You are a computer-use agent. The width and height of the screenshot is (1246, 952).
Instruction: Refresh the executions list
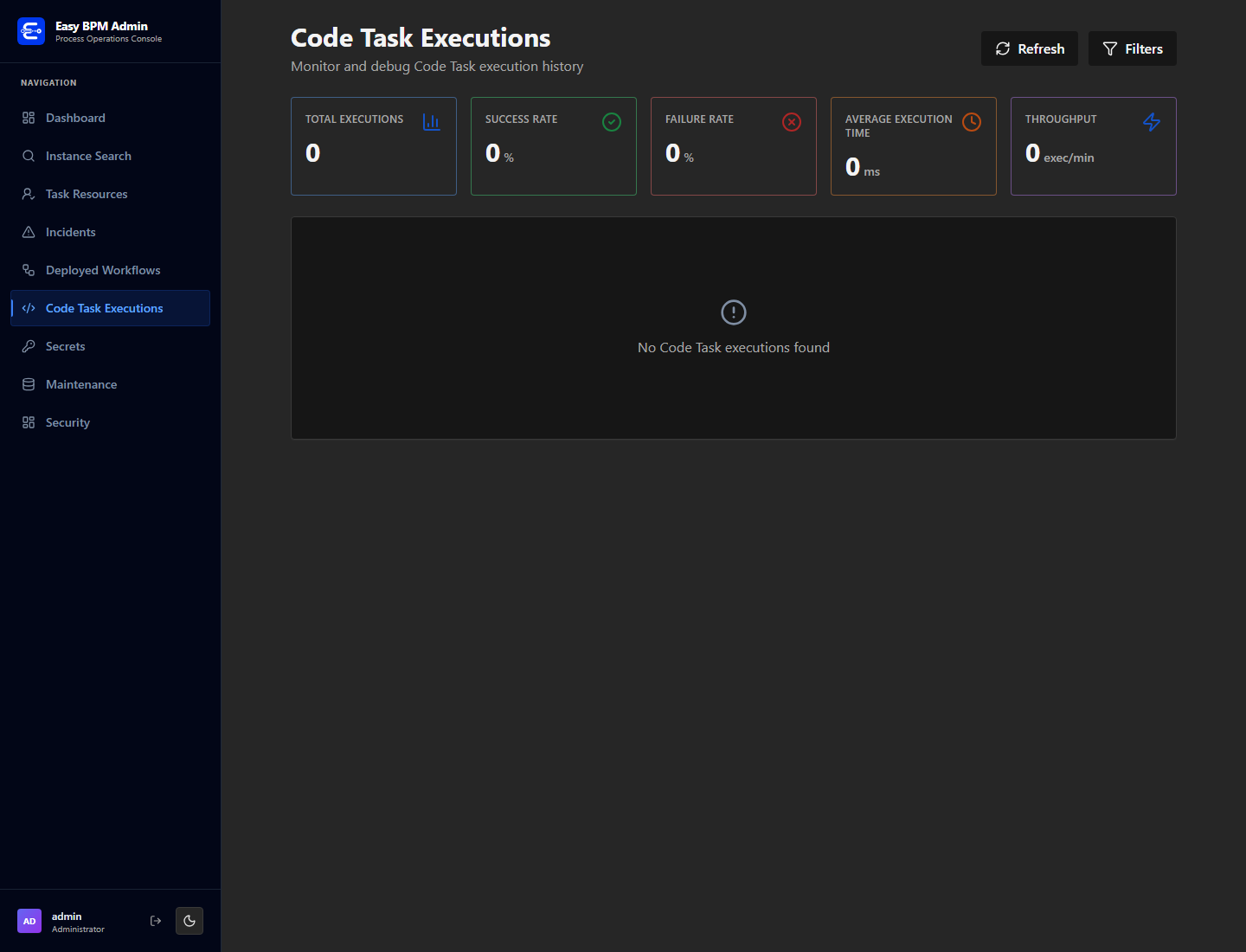[x=1030, y=48]
